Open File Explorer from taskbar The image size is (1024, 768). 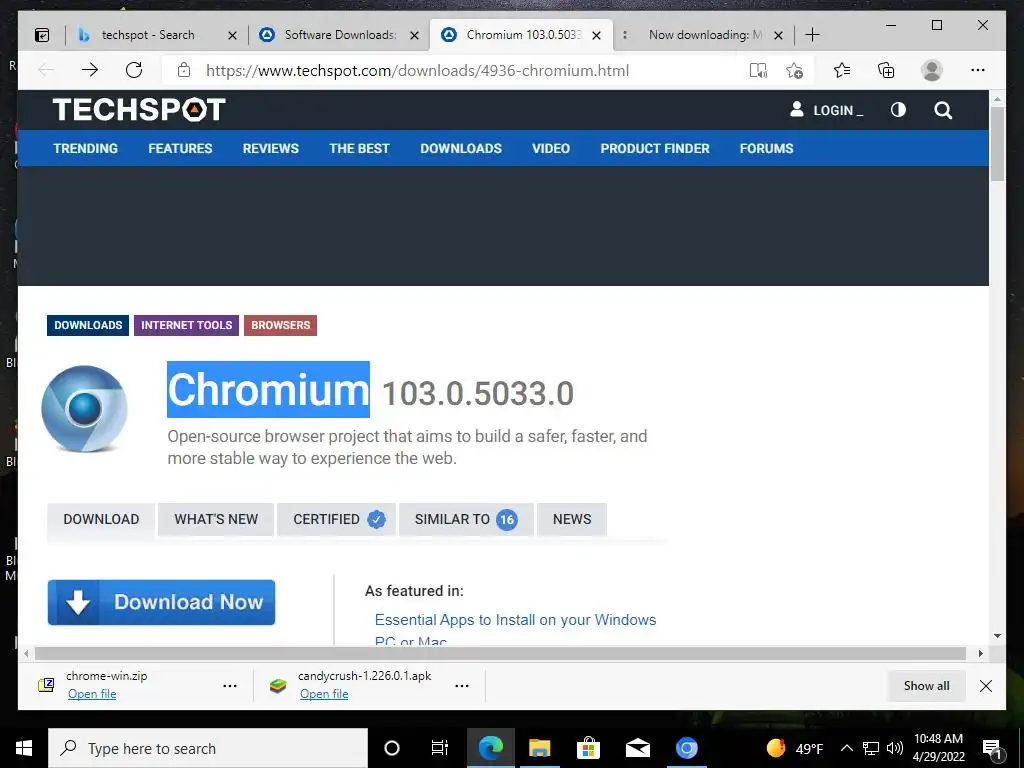(539, 748)
